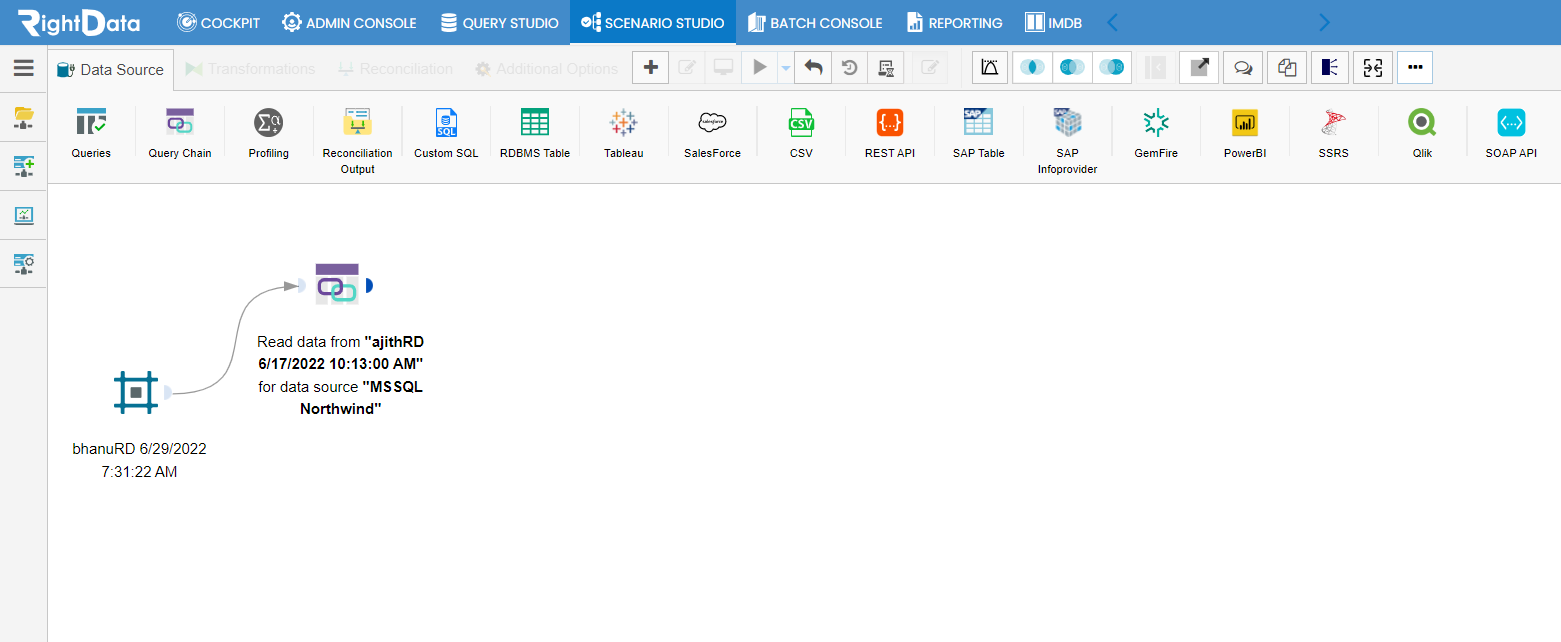
Task: Add a CSV data source
Action: pos(801,133)
